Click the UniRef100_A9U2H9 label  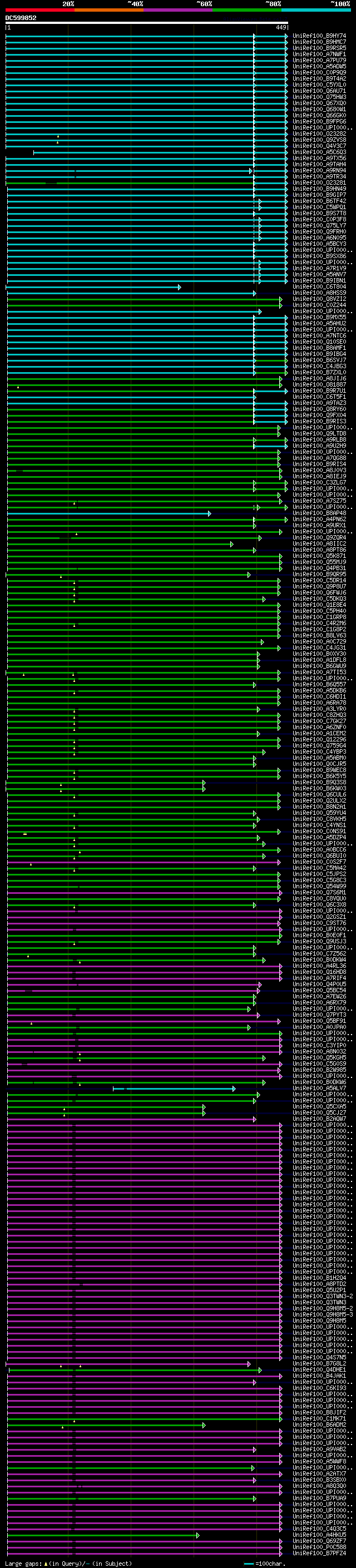(319, 446)
